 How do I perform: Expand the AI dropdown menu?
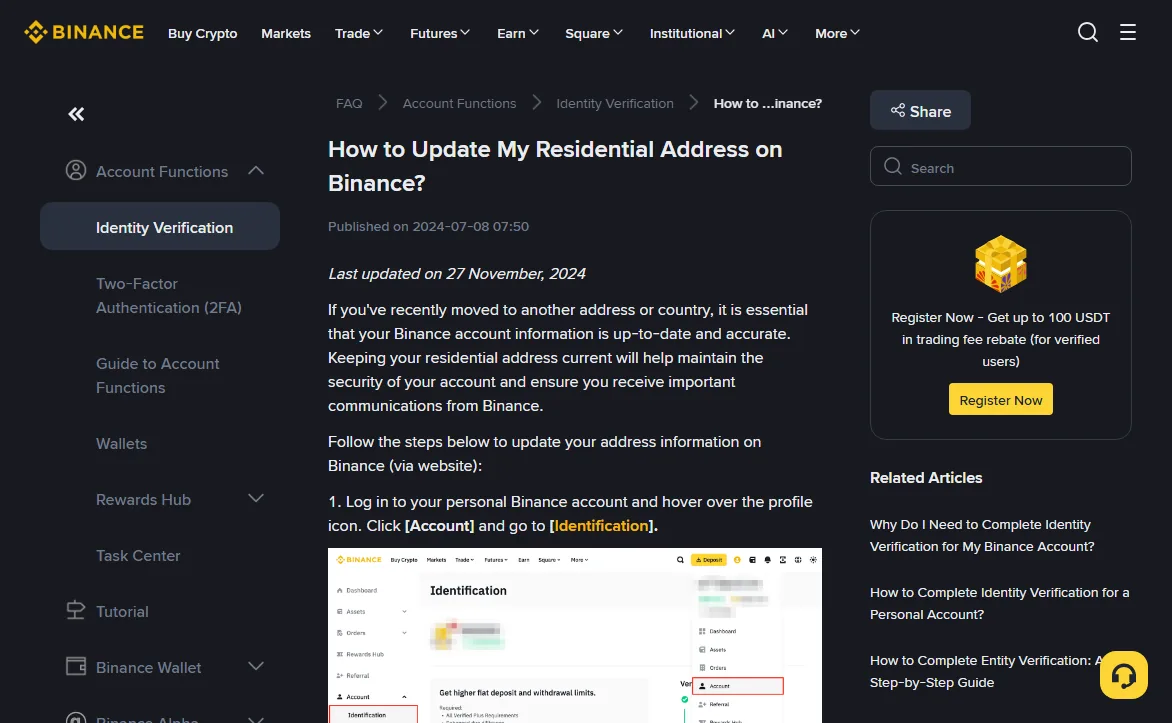coord(774,33)
